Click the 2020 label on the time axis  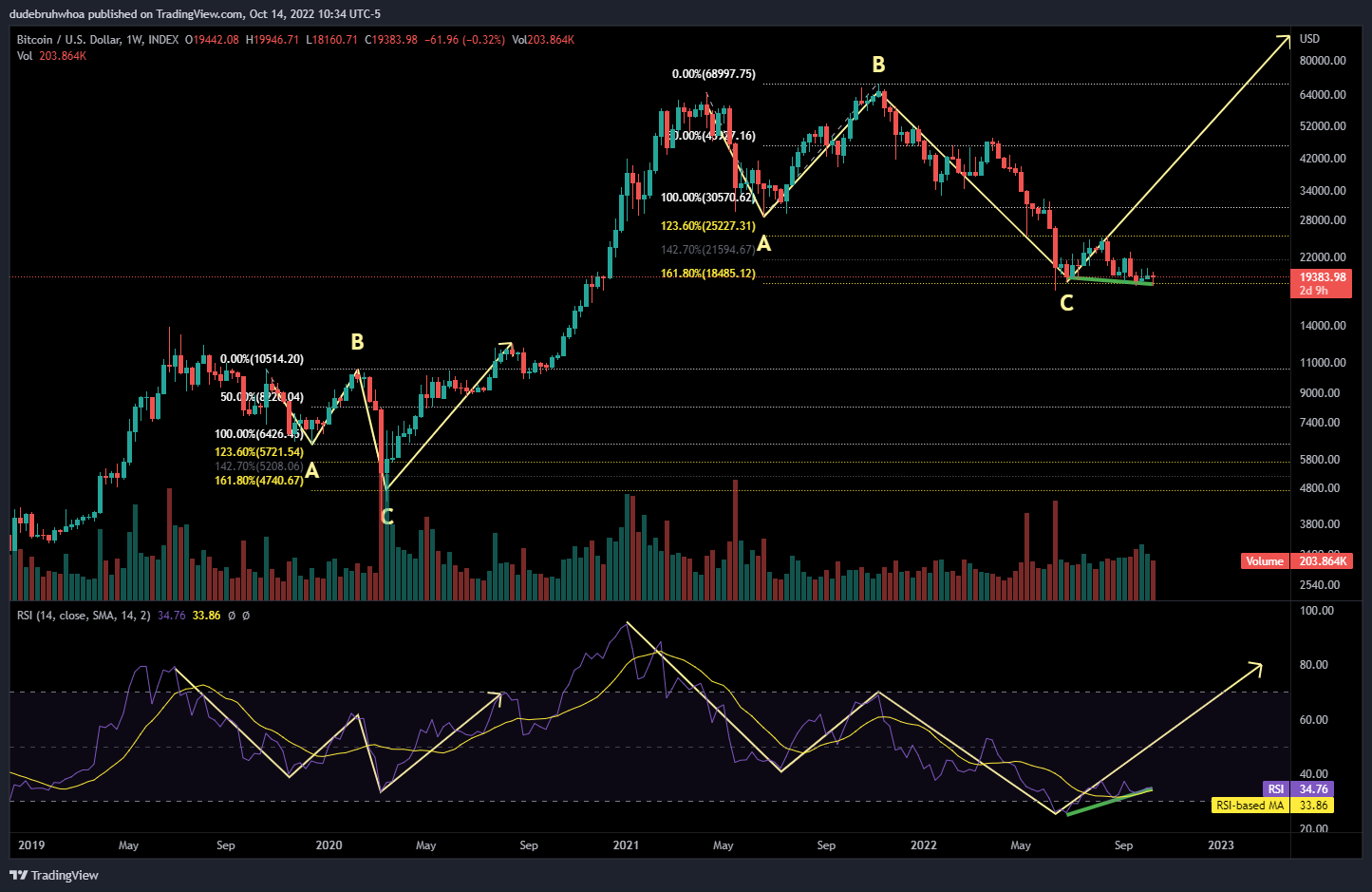coord(329,845)
